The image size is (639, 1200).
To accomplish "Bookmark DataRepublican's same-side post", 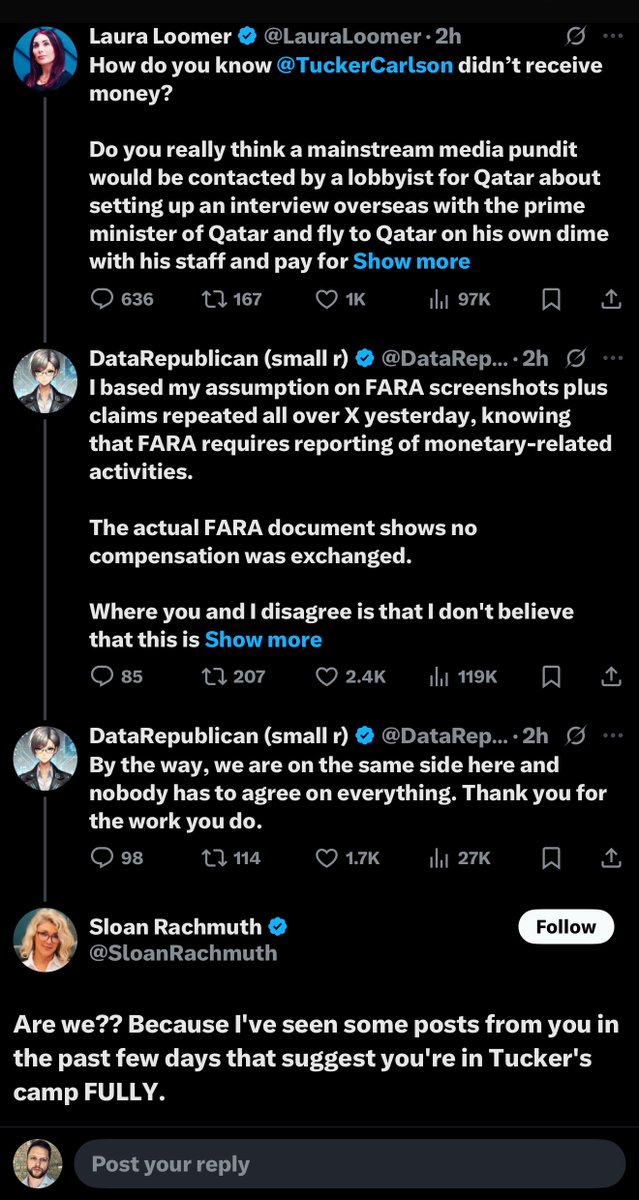I will pyautogui.click(x=550, y=858).
